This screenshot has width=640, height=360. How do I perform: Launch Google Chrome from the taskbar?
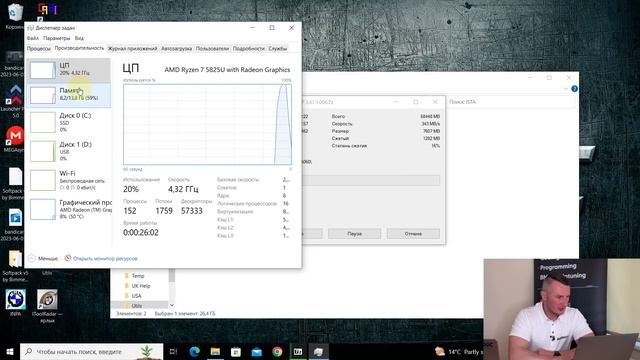tap(277, 351)
